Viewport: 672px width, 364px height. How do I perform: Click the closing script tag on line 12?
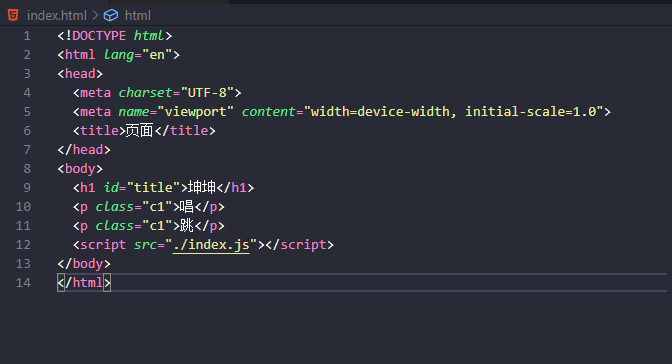coord(300,245)
